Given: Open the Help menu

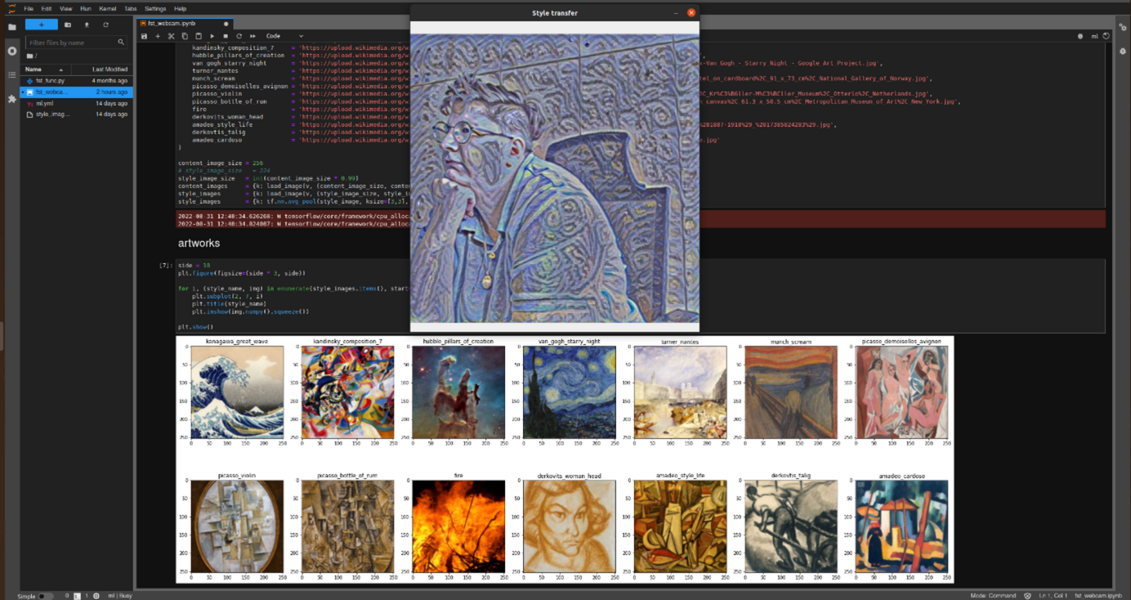Looking at the screenshot, I should click(x=180, y=9).
